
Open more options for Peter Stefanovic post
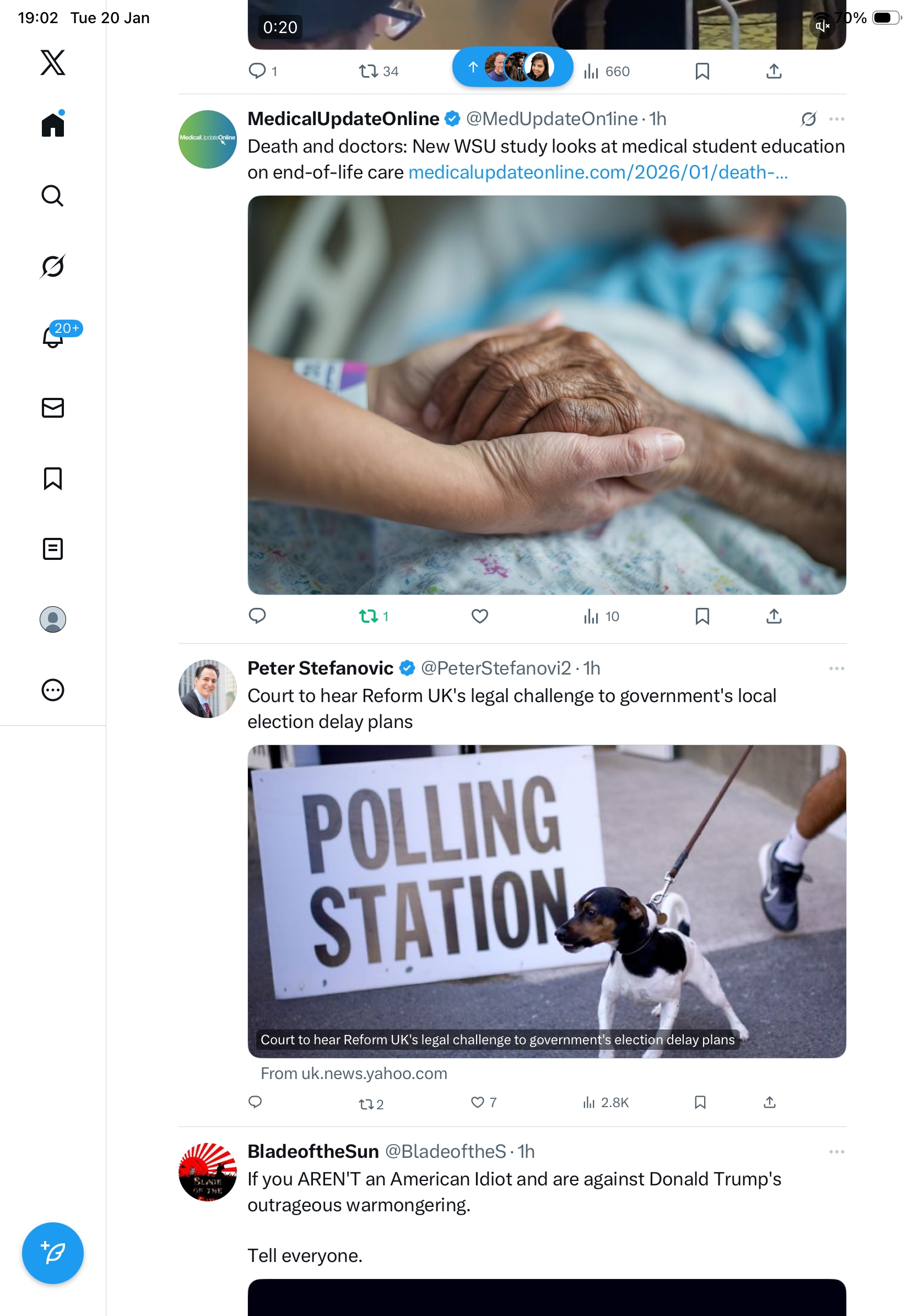tap(836, 668)
